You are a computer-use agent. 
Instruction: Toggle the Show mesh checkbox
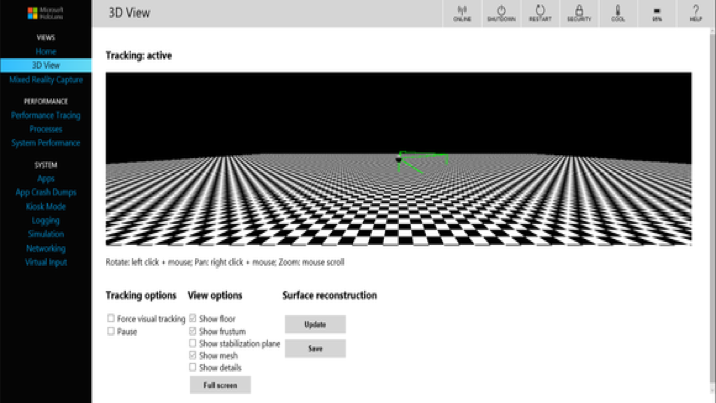tap(193, 355)
